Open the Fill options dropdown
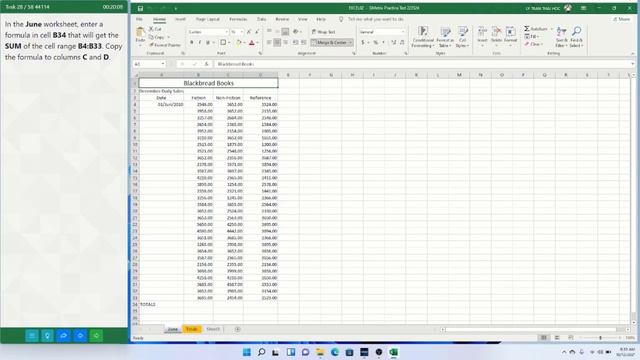This screenshot has height=360, width=640. (x=532, y=37)
